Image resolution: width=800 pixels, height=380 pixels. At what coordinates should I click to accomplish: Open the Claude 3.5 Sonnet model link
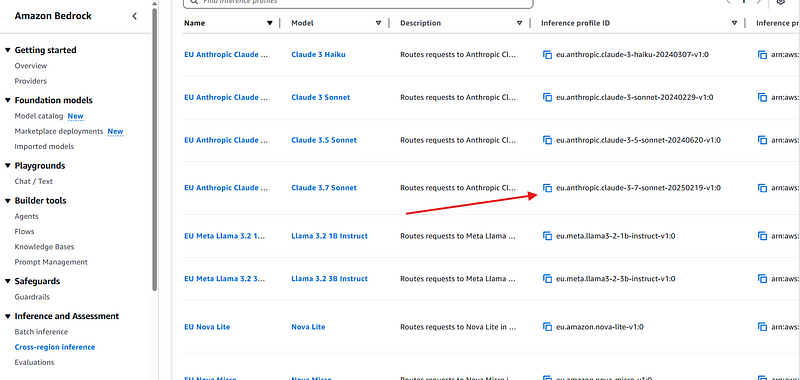[x=324, y=140]
